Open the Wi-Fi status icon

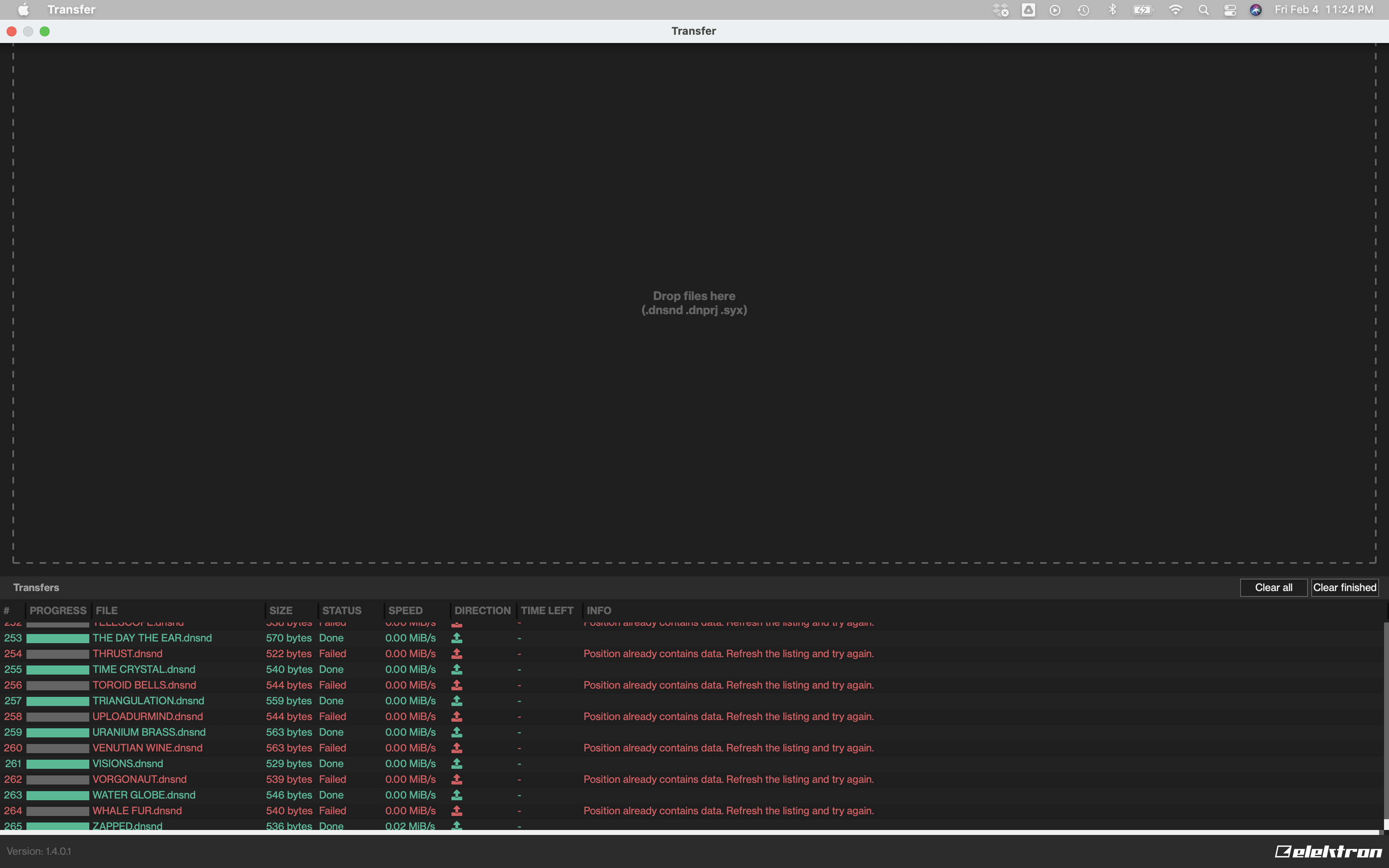(1175, 10)
